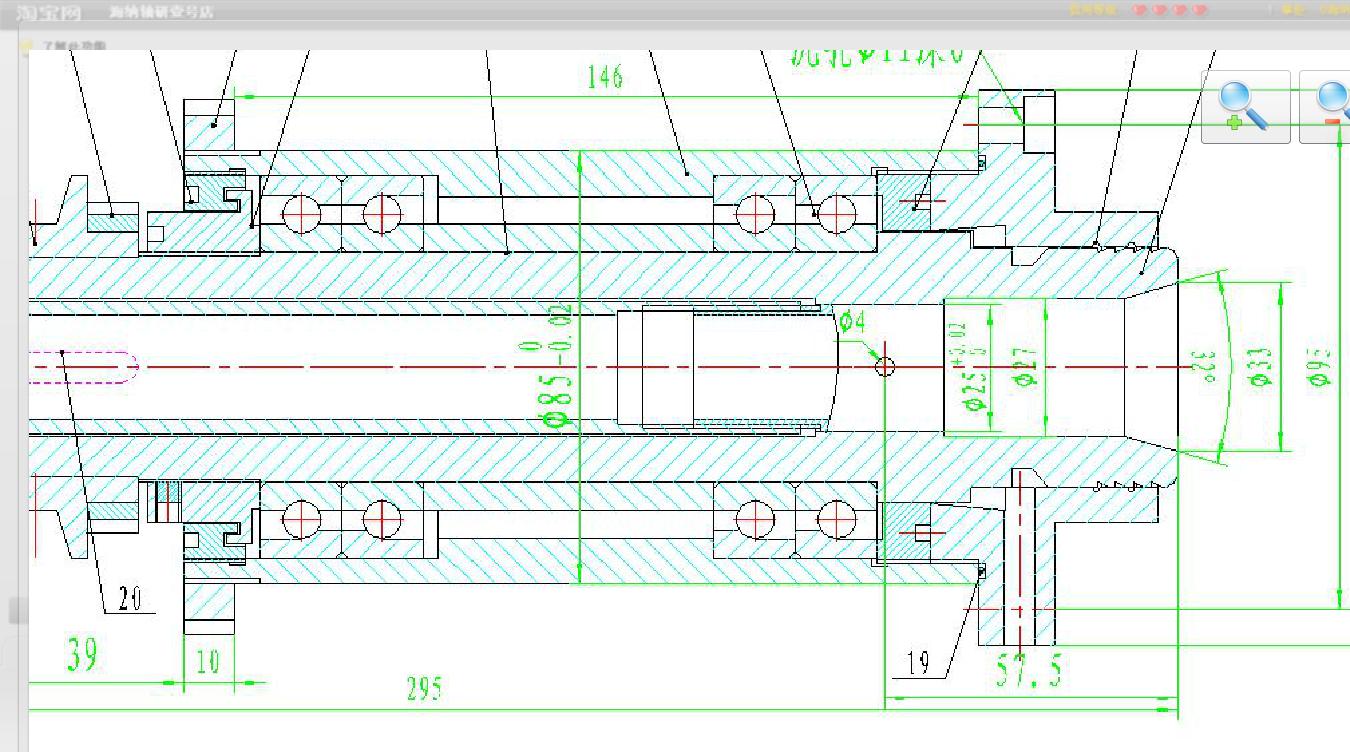Click part callout number 19
The width and height of the screenshot is (1350, 752).
tap(918, 663)
